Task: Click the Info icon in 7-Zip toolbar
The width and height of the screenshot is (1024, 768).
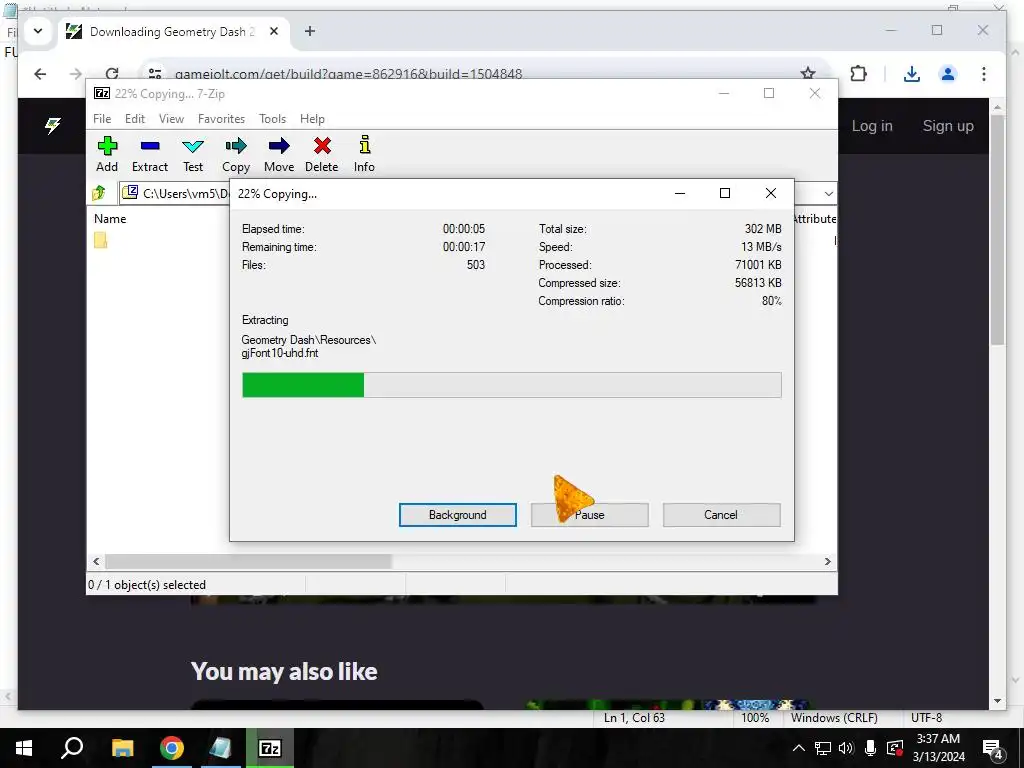Action: coord(364,154)
